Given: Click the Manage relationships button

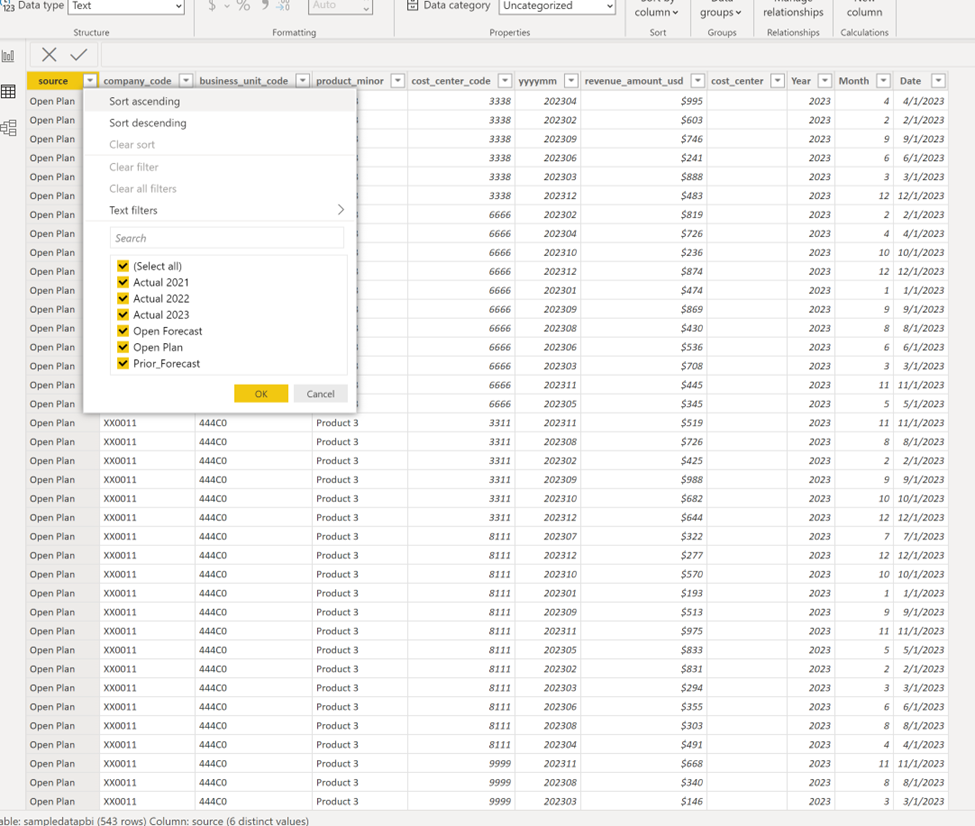Looking at the screenshot, I should (x=793, y=9).
